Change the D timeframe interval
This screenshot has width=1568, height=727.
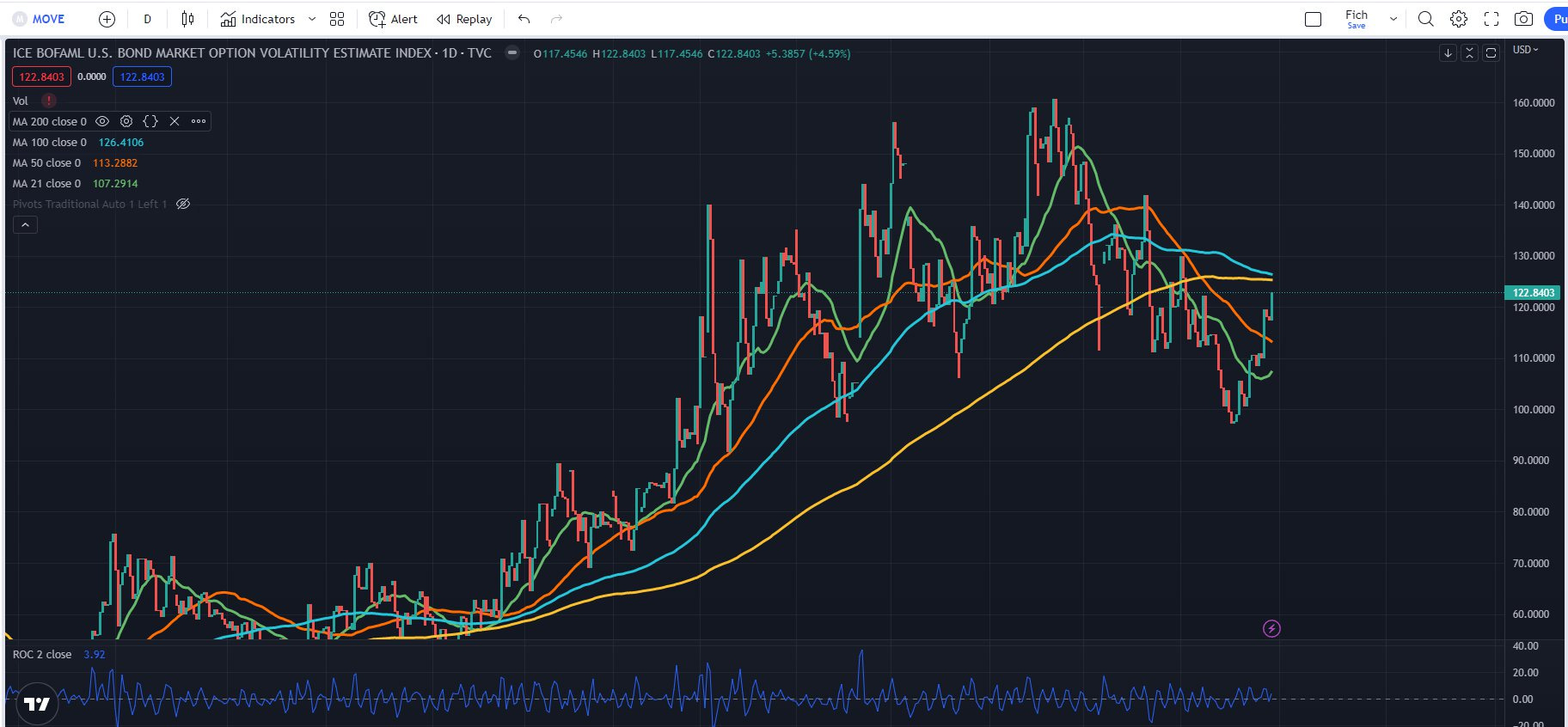[147, 19]
